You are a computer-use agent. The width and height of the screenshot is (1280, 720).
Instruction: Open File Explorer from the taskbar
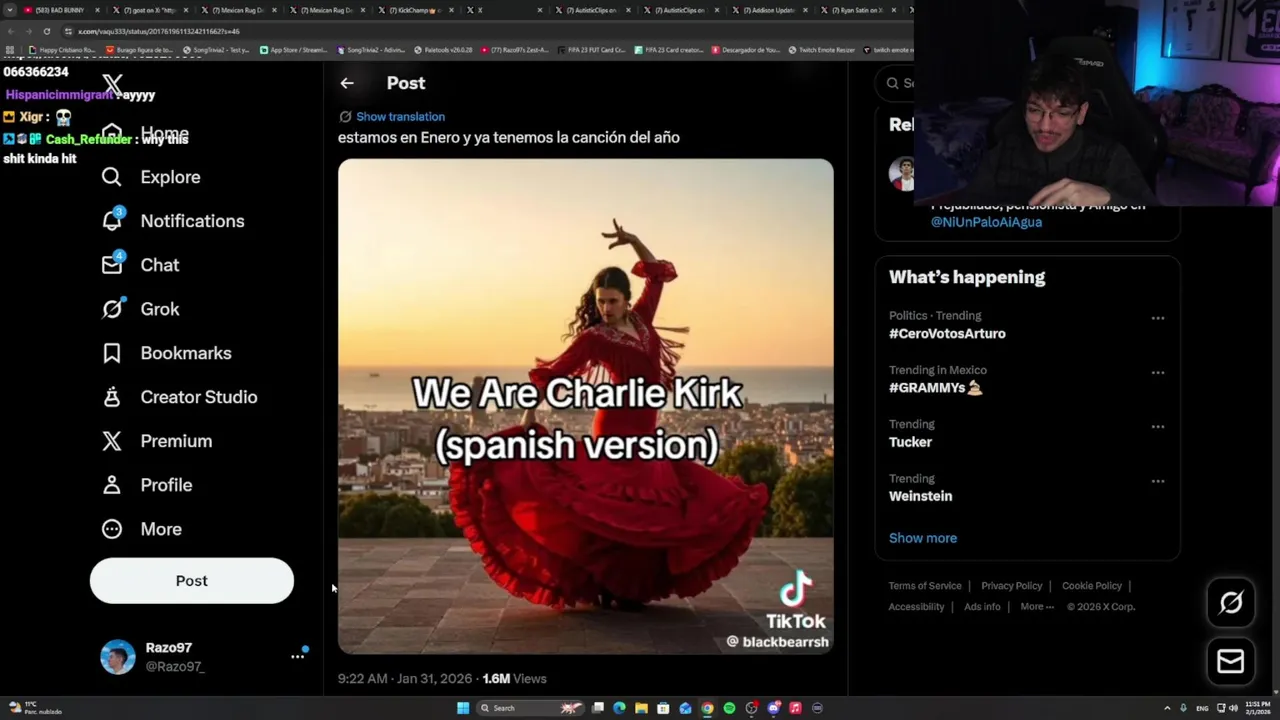pos(641,708)
